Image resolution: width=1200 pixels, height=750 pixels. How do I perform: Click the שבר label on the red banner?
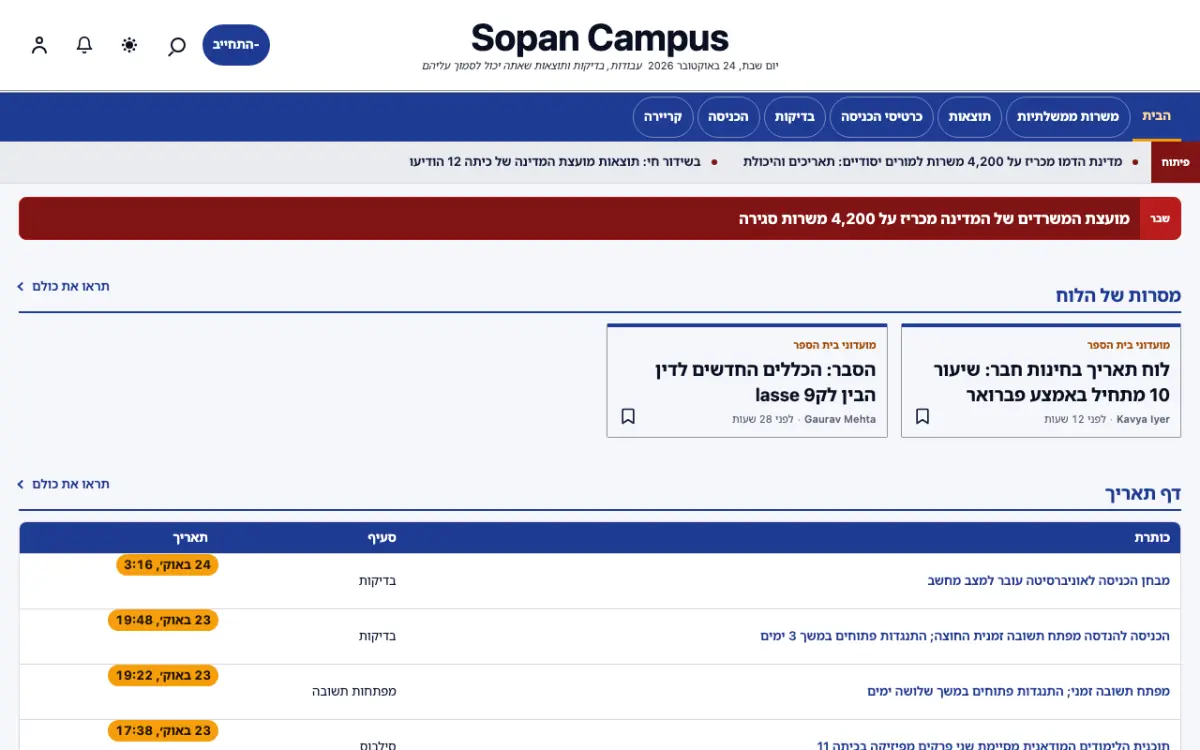point(1160,218)
